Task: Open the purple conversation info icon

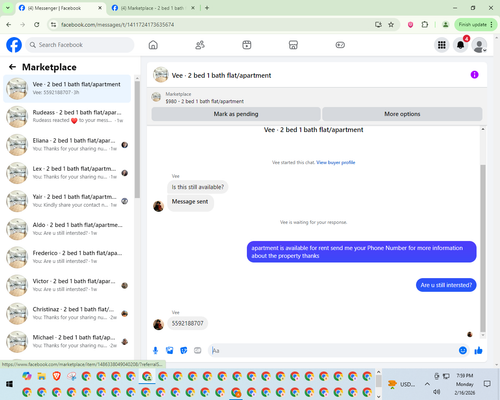Action: coord(474,75)
